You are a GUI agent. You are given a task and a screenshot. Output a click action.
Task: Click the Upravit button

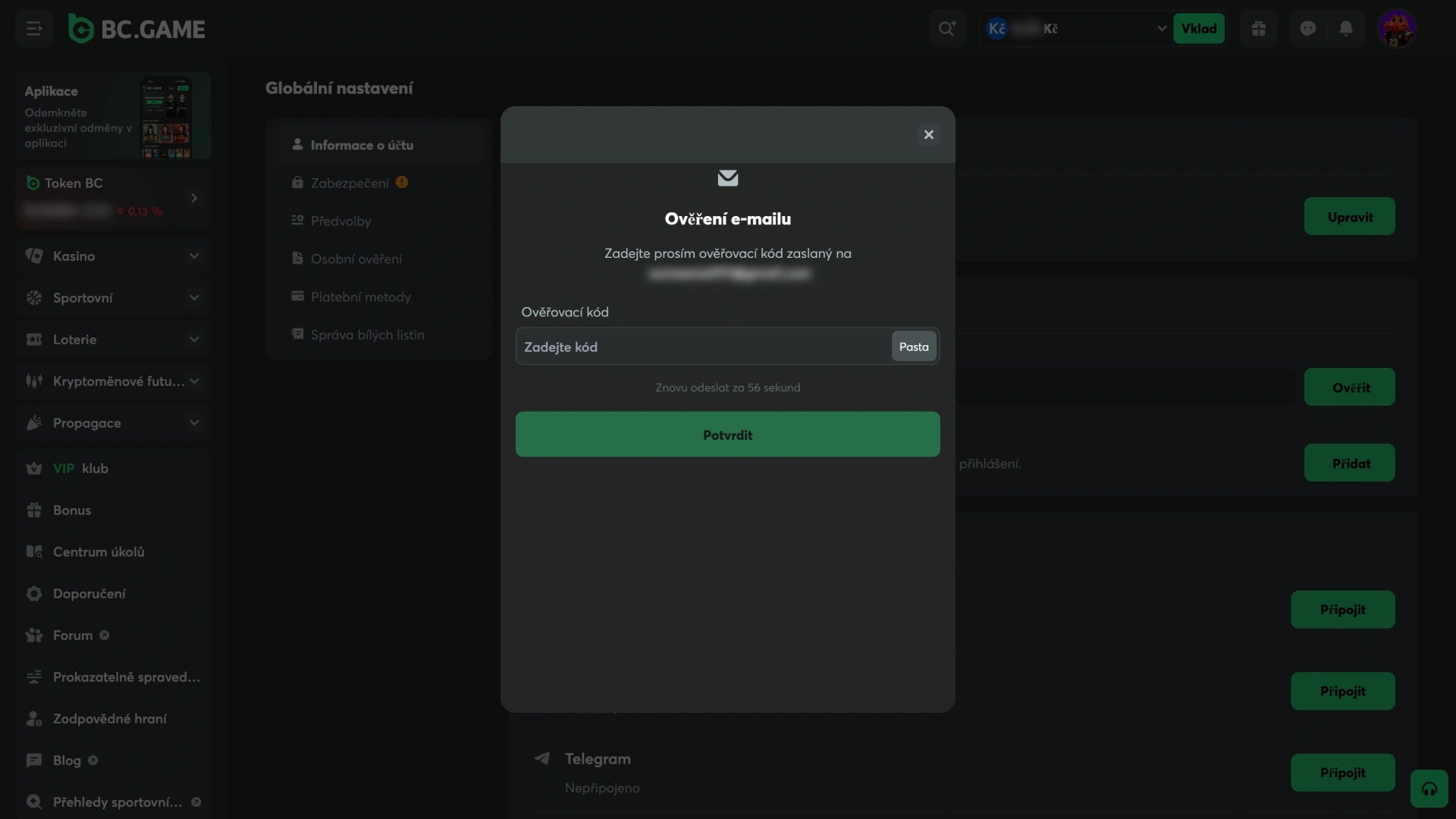(1350, 216)
